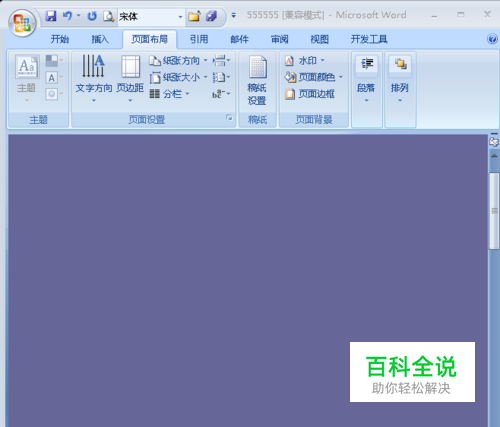Open the 分栏 columns dropdown
This screenshot has height=427, width=500.
pyautogui.click(x=169, y=94)
